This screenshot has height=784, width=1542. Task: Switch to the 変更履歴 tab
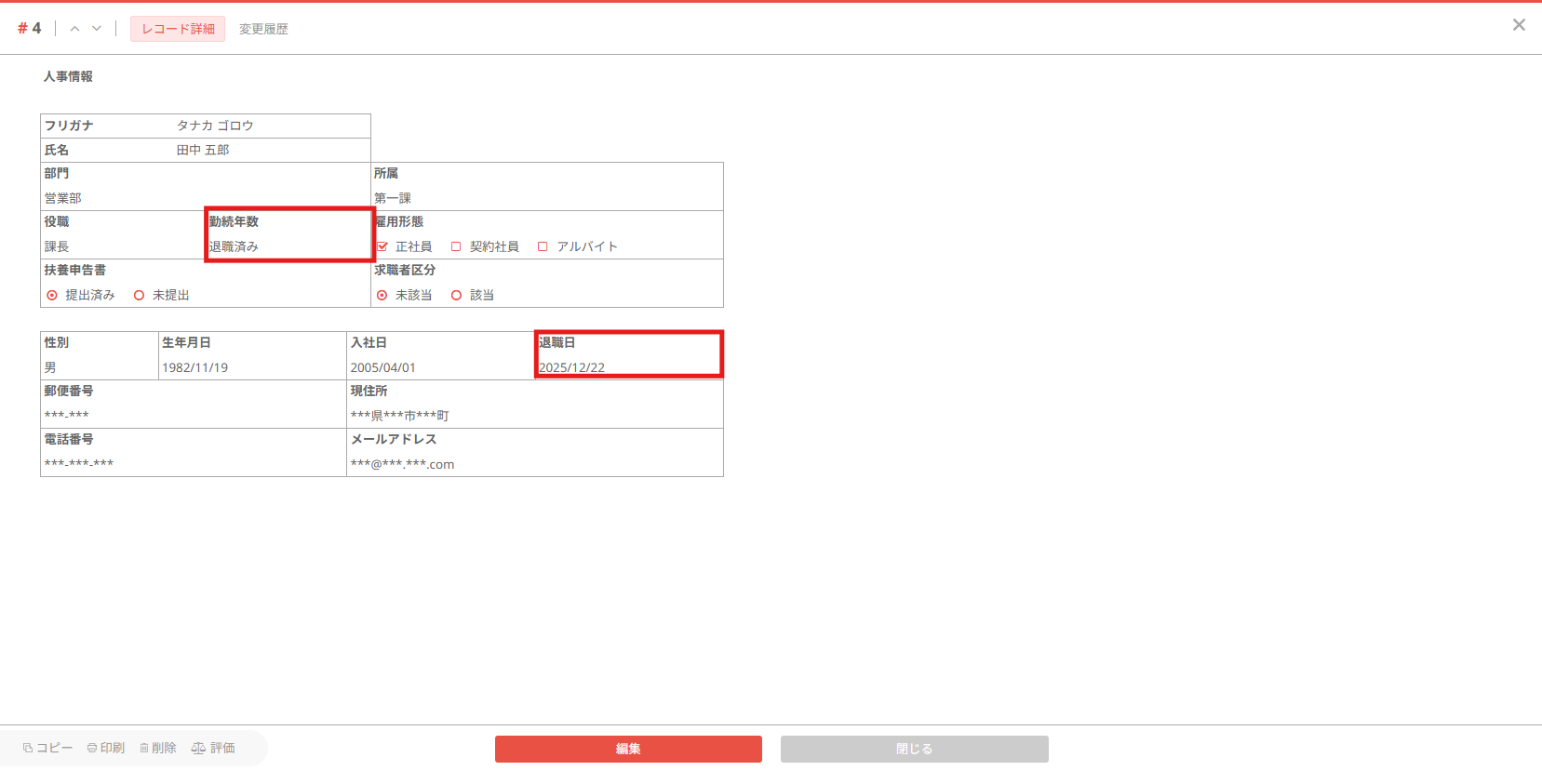(263, 29)
